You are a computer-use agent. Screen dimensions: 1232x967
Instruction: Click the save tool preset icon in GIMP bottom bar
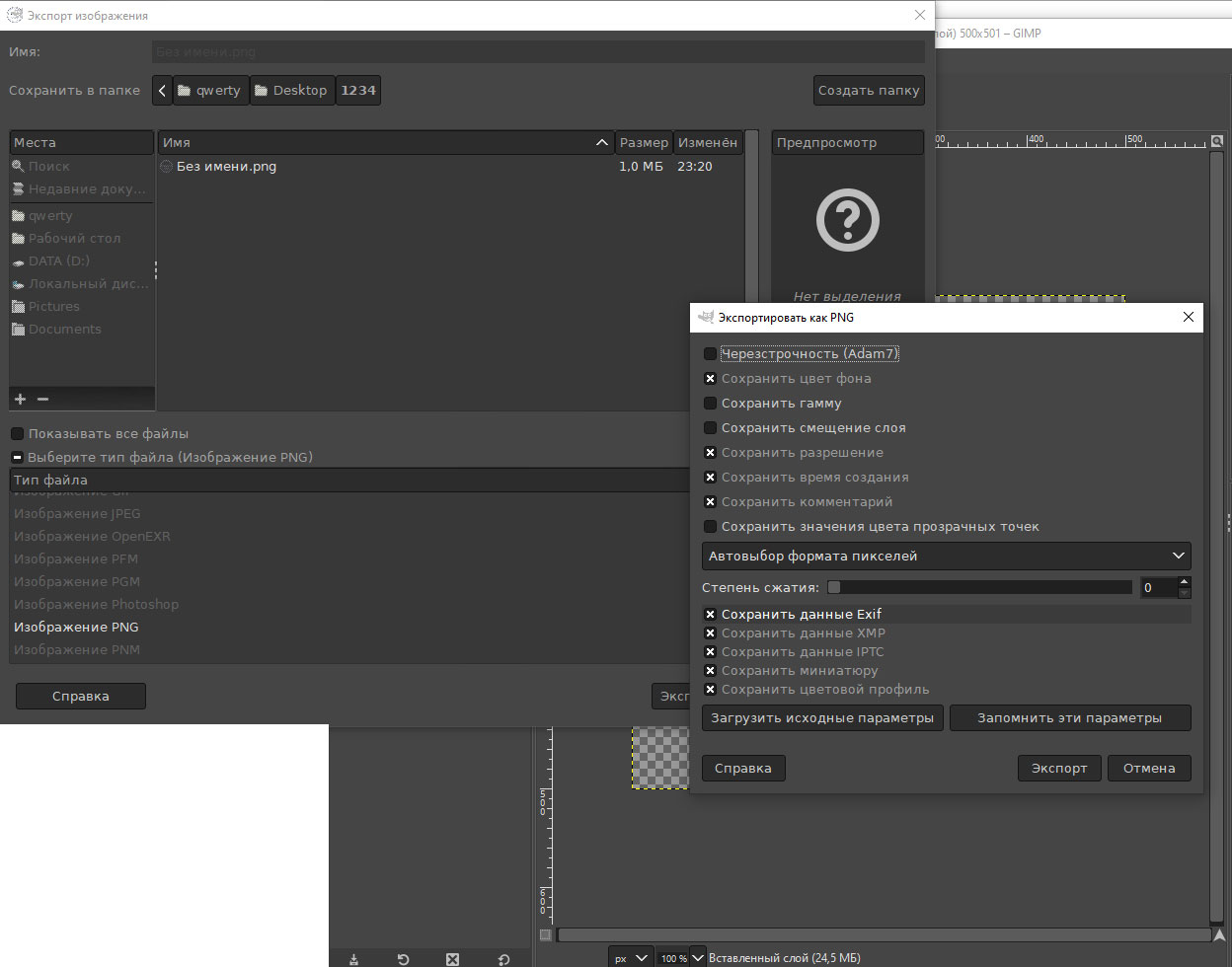pos(354,958)
